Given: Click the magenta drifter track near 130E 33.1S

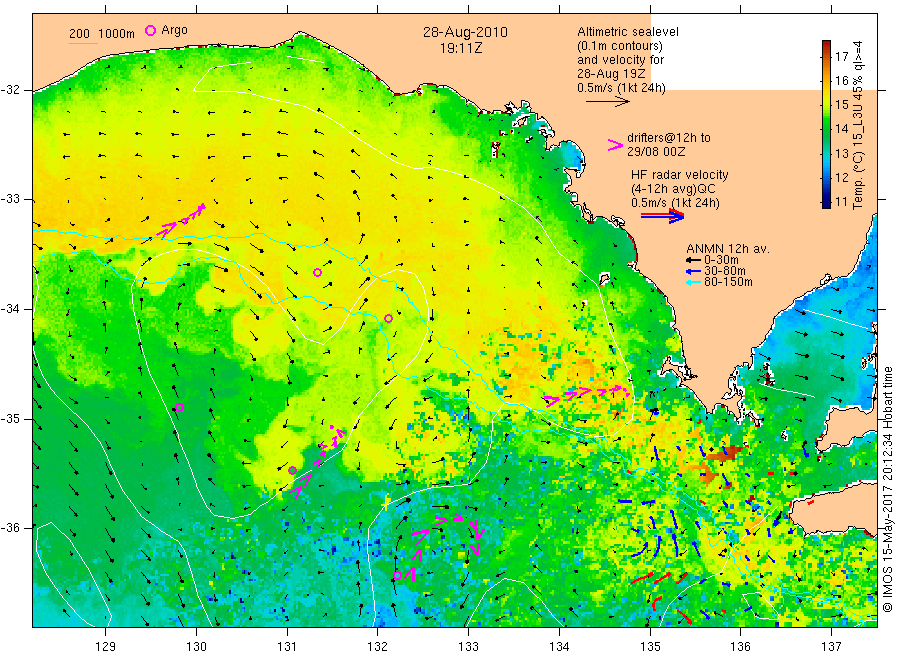Looking at the screenshot, I should 181,220.
